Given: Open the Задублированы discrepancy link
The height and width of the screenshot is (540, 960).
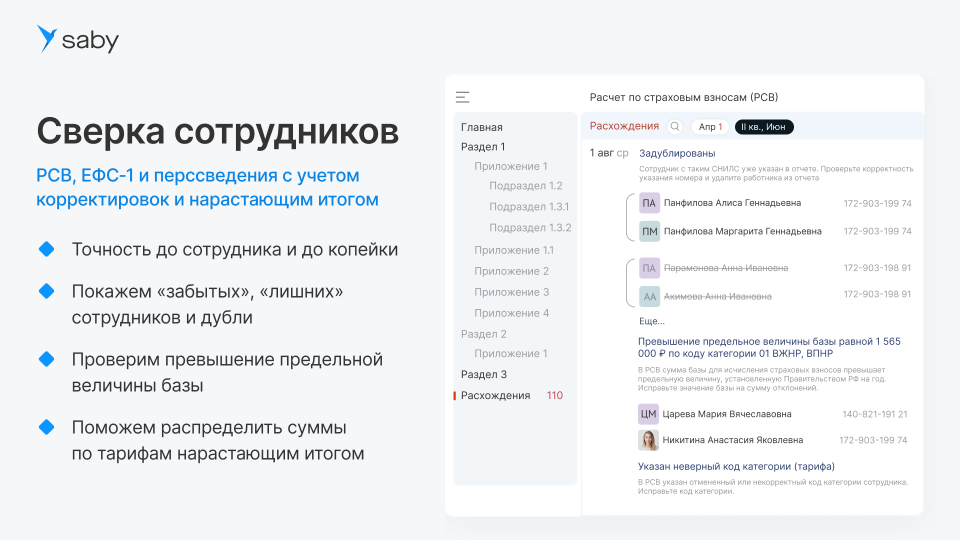Looking at the screenshot, I should pyautogui.click(x=677, y=153).
